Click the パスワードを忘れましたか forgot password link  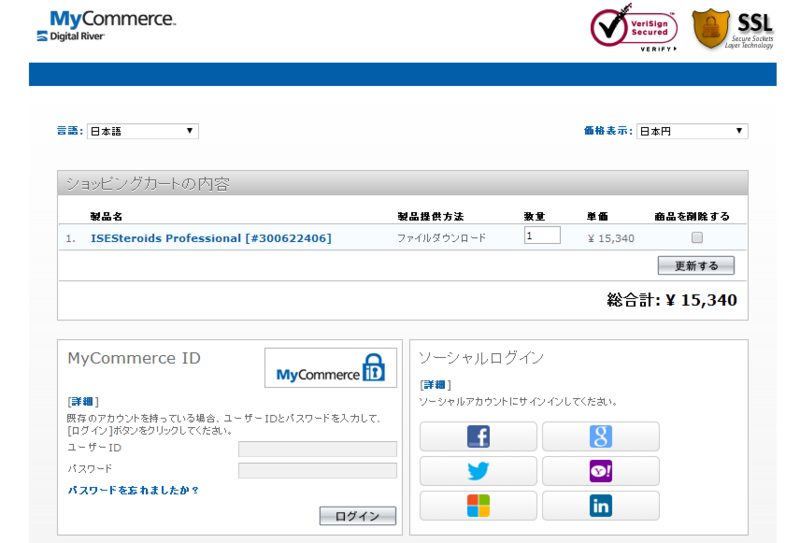133,490
